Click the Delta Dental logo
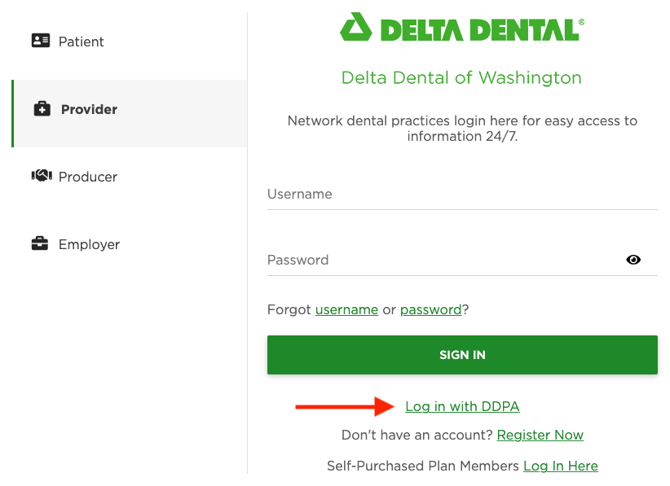Image resolution: width=670 pixels, height=486 pixels. pos(461,28)
